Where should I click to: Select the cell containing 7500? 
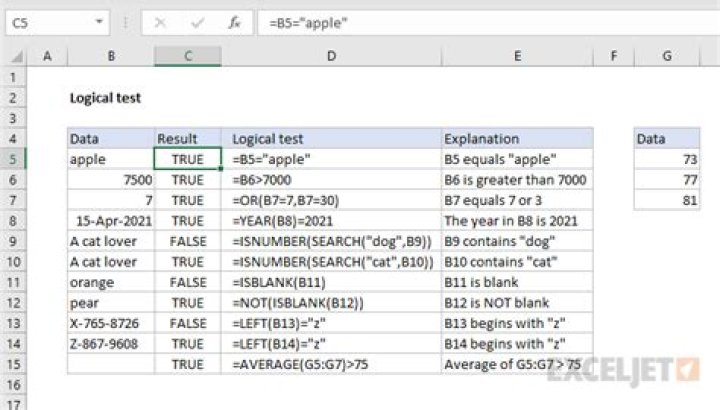tap(110, 179)
